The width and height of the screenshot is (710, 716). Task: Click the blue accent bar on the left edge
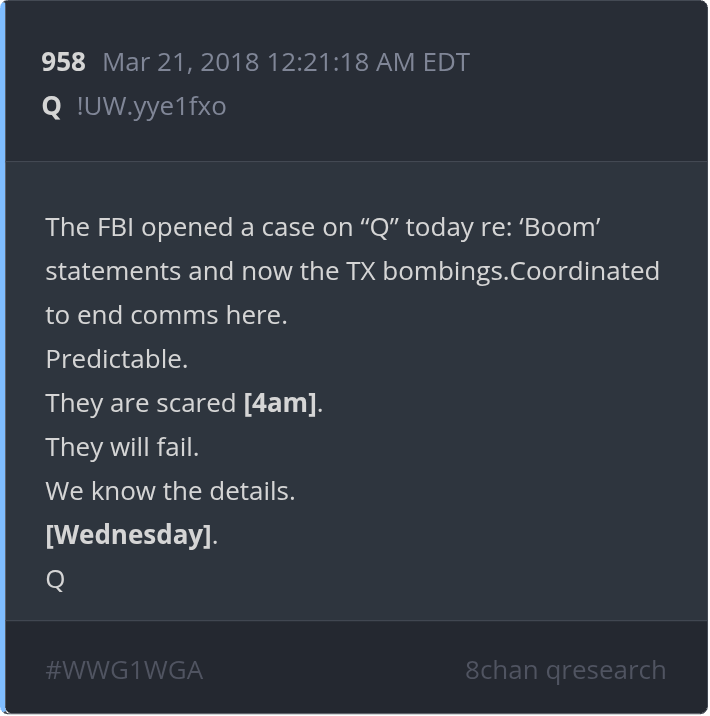[3, 358]
